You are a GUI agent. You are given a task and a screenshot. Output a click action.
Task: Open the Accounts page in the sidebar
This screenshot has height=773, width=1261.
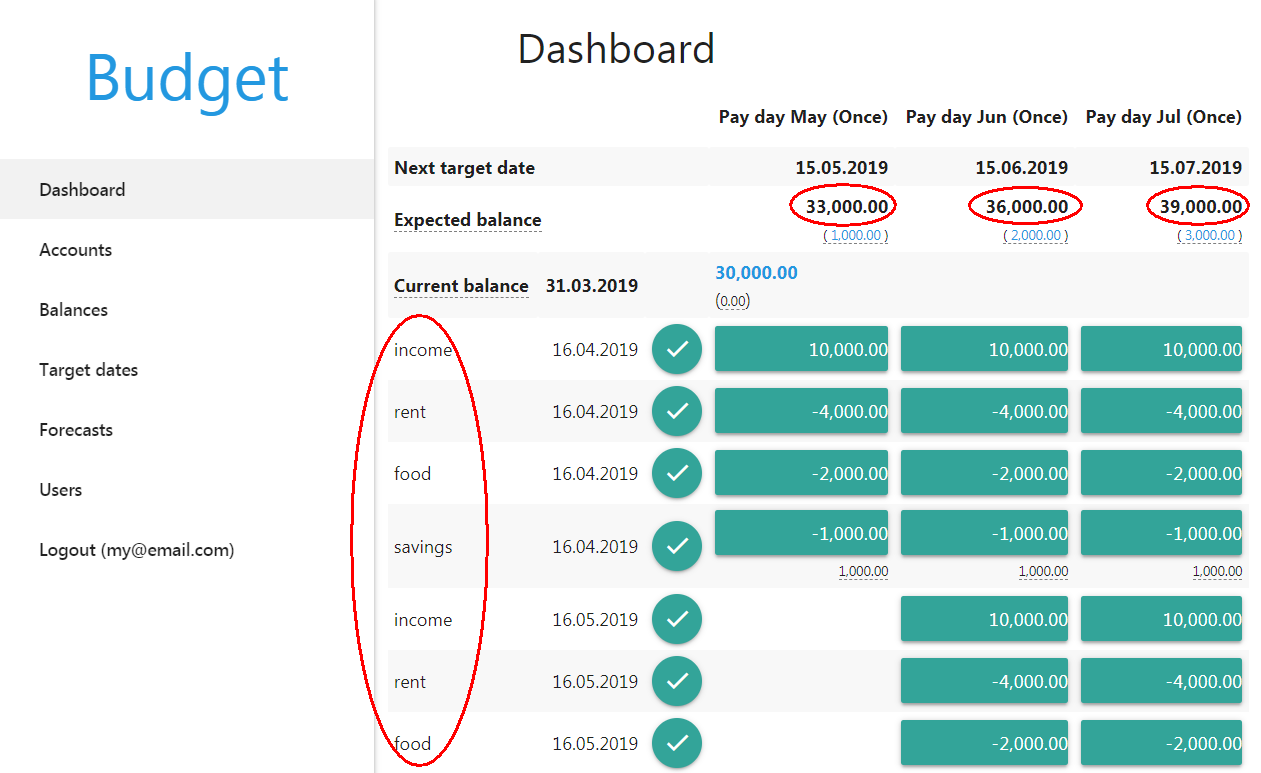click(76, 250)
